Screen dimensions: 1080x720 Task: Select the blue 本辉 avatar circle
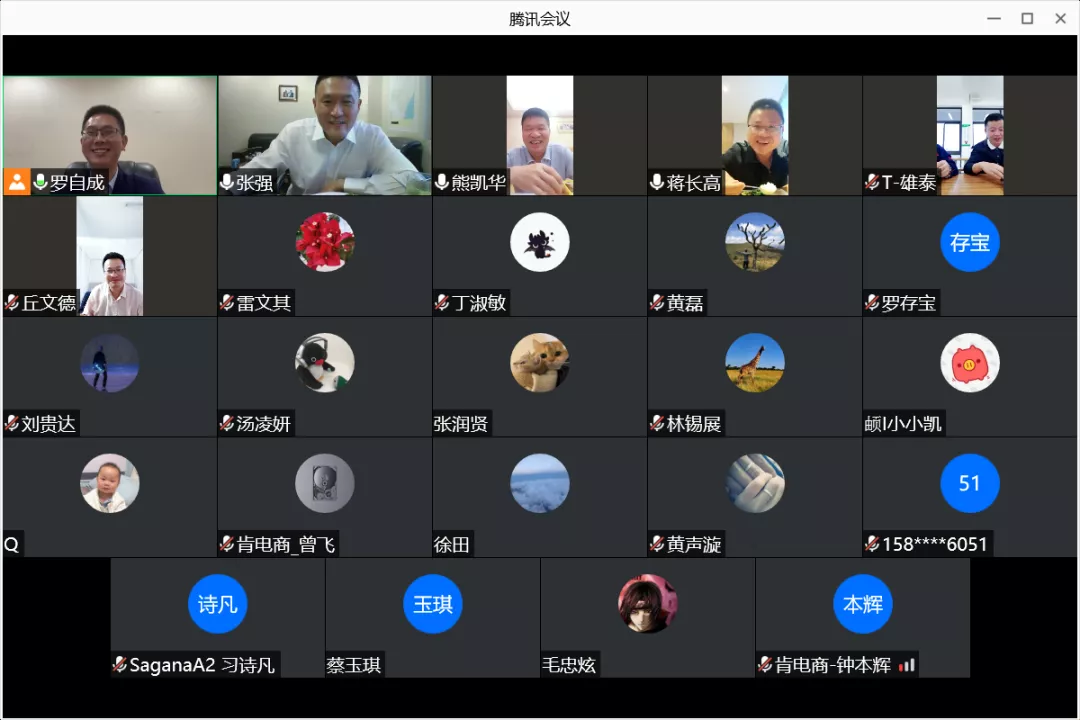click(862, 604)
